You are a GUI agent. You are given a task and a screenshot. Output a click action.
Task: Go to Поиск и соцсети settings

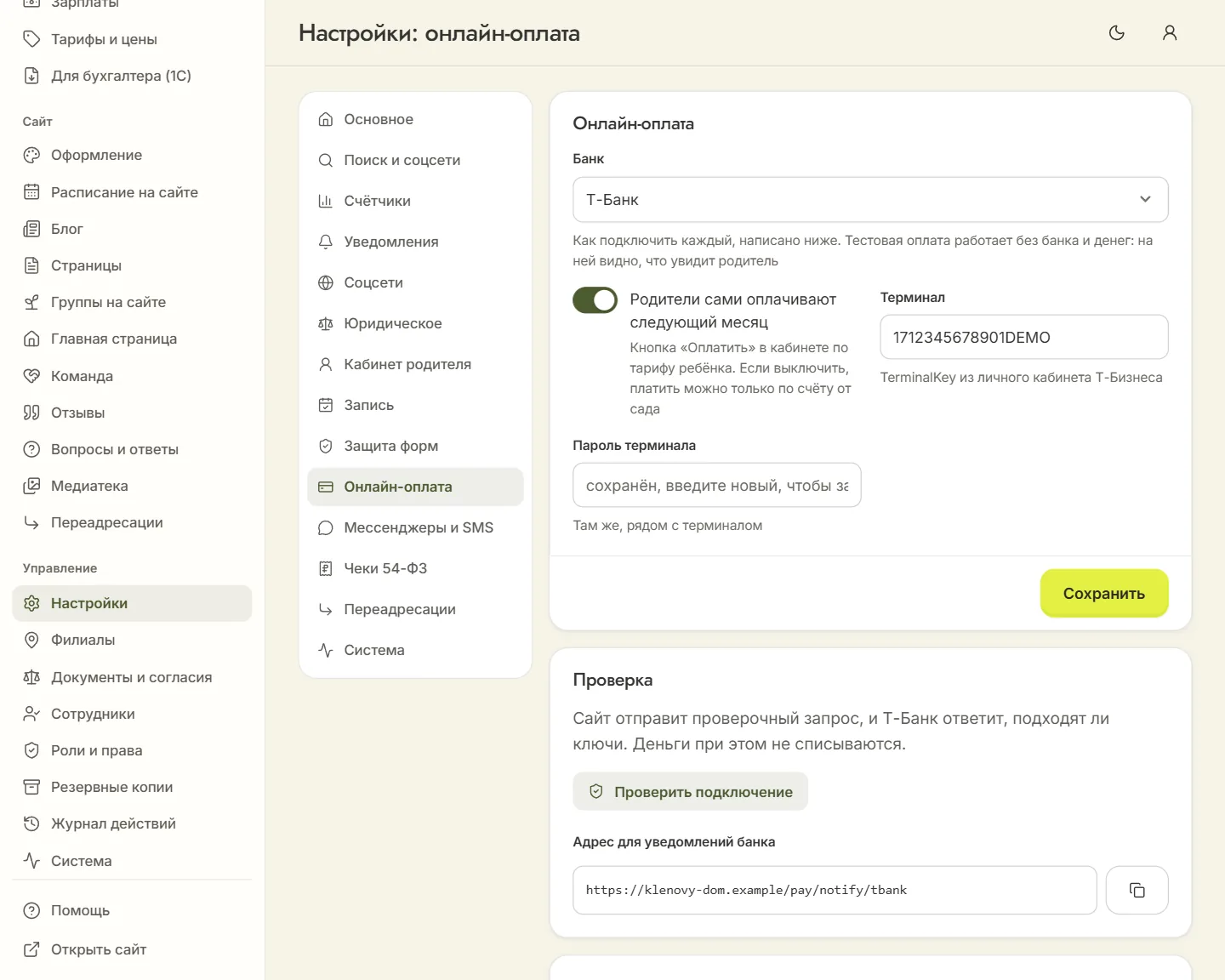[415, 160]
